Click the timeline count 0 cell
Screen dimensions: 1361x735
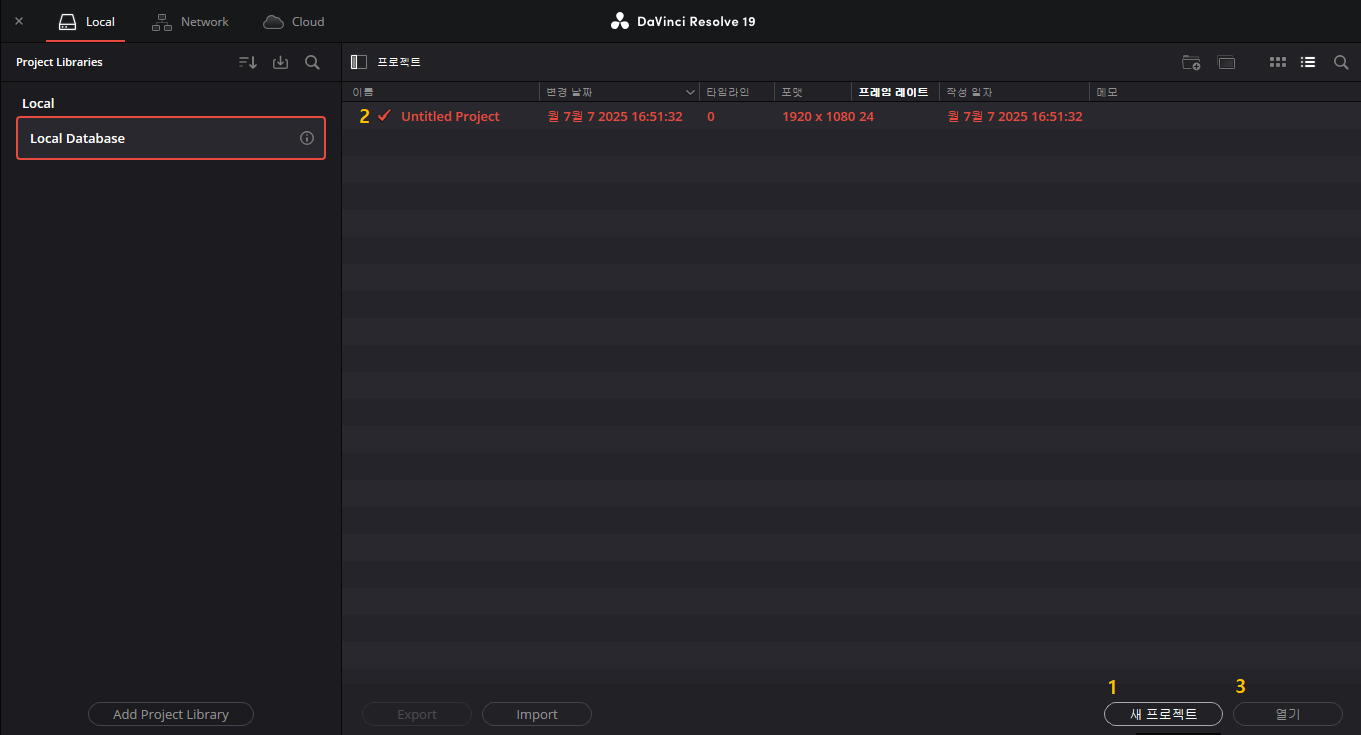pos(711,116)
